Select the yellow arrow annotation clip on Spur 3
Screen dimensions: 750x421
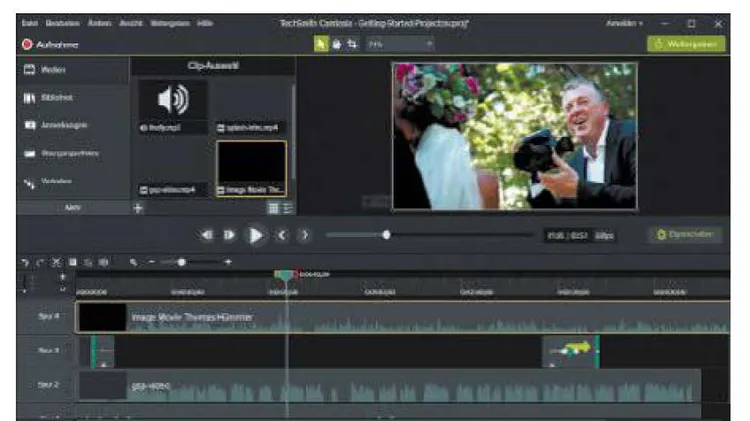(571, 351)
